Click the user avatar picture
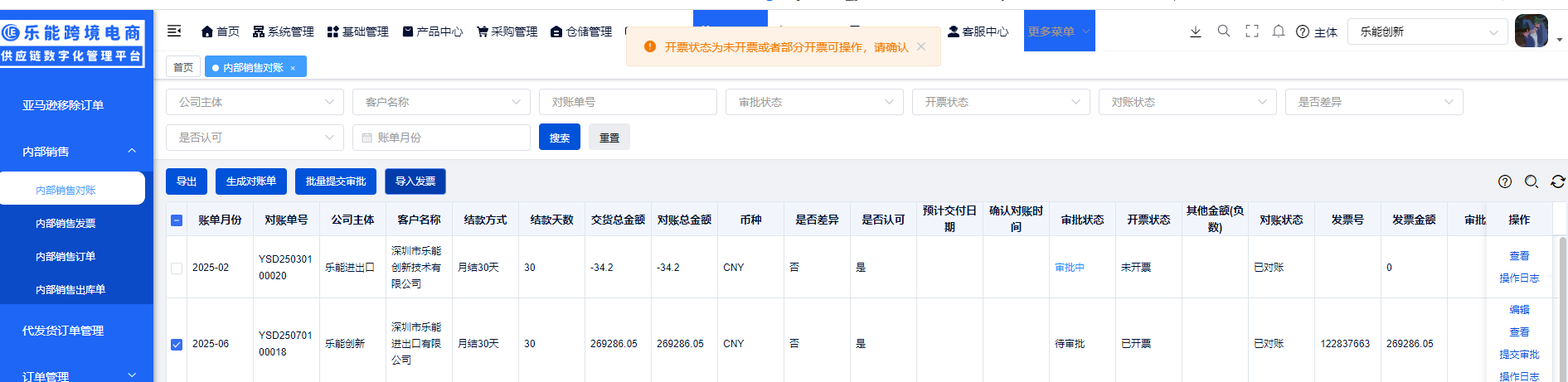Screen dimensions: 1568x382 (1531, 31)
